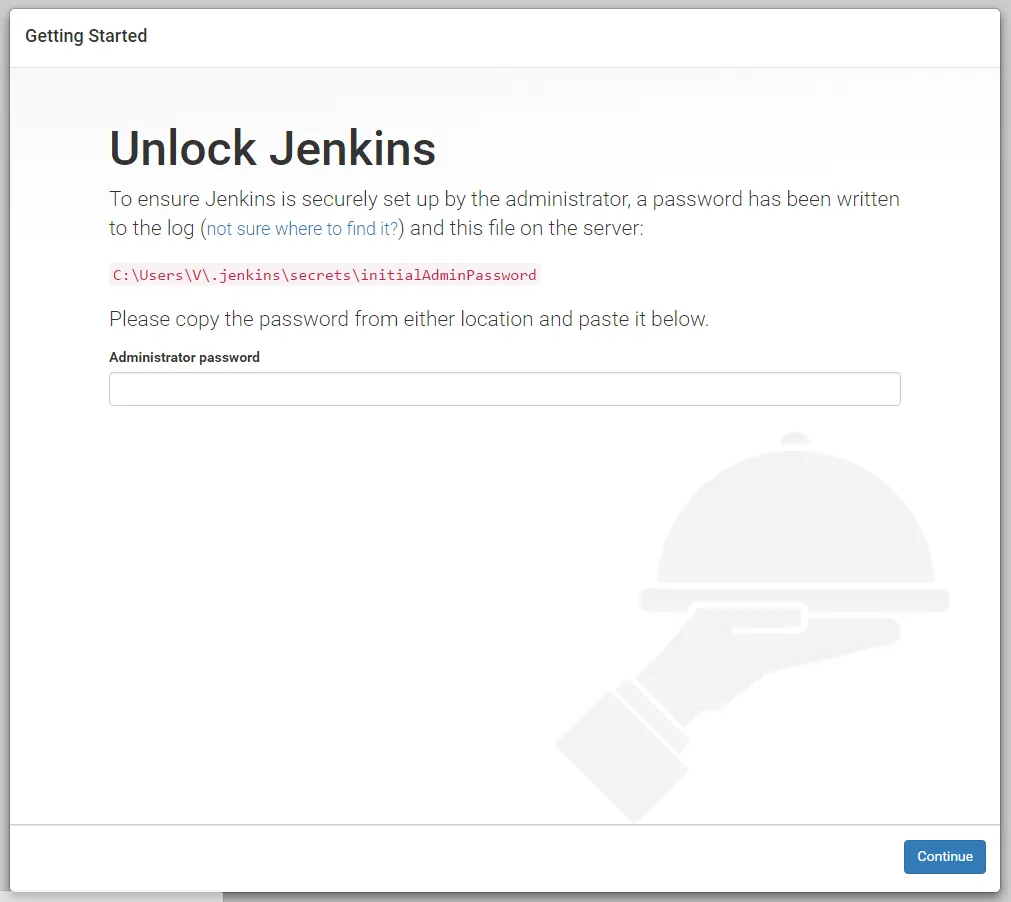Viewport: 1011px width, 902px height.
Task: Open 'not sure where to find it?' link
Action: click(x=302, y=228)
